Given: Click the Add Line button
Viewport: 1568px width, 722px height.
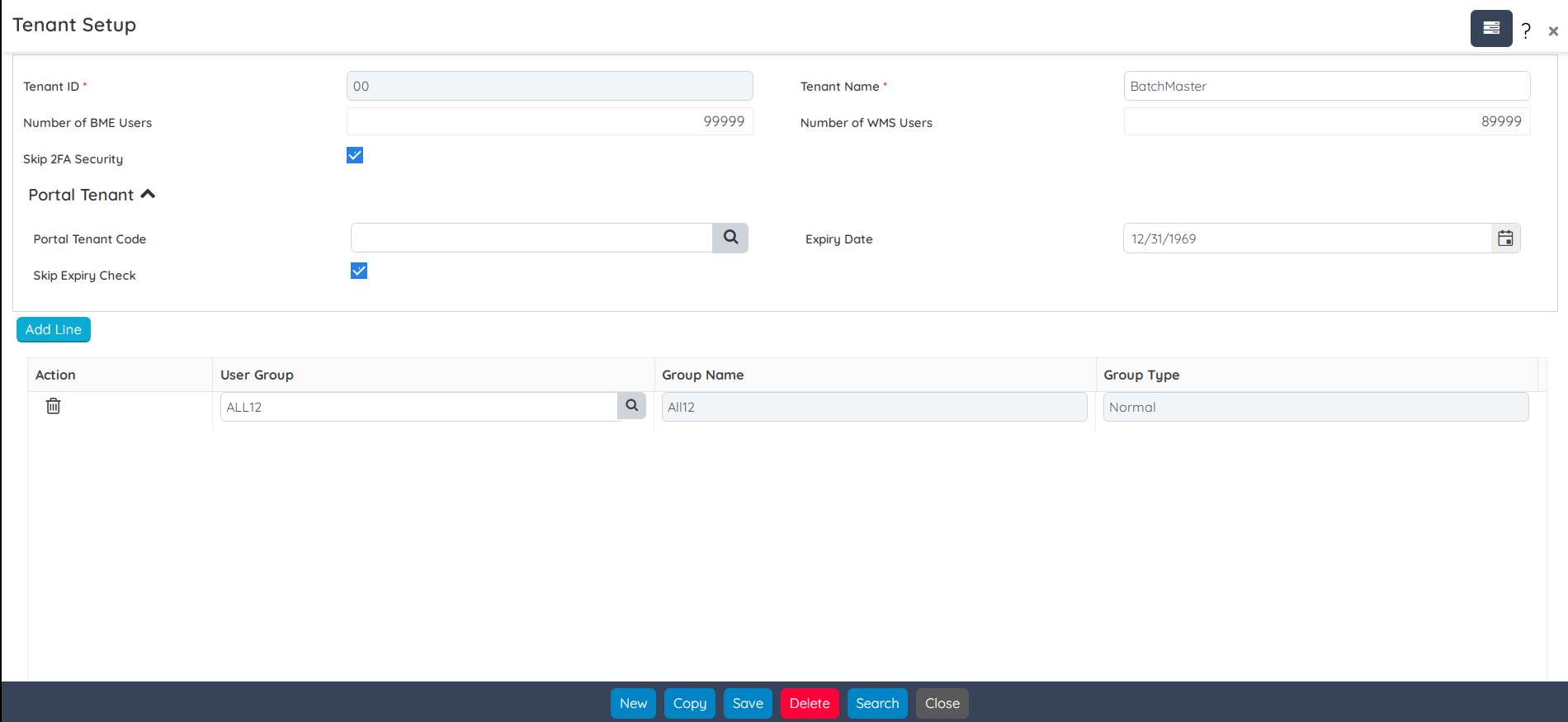Looking at the screenshot, I should click(54, 329).
